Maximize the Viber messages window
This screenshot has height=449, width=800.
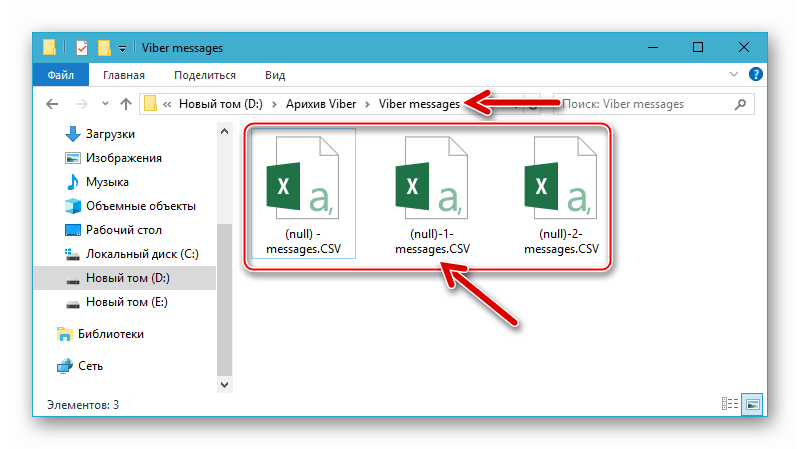point(698,47)
